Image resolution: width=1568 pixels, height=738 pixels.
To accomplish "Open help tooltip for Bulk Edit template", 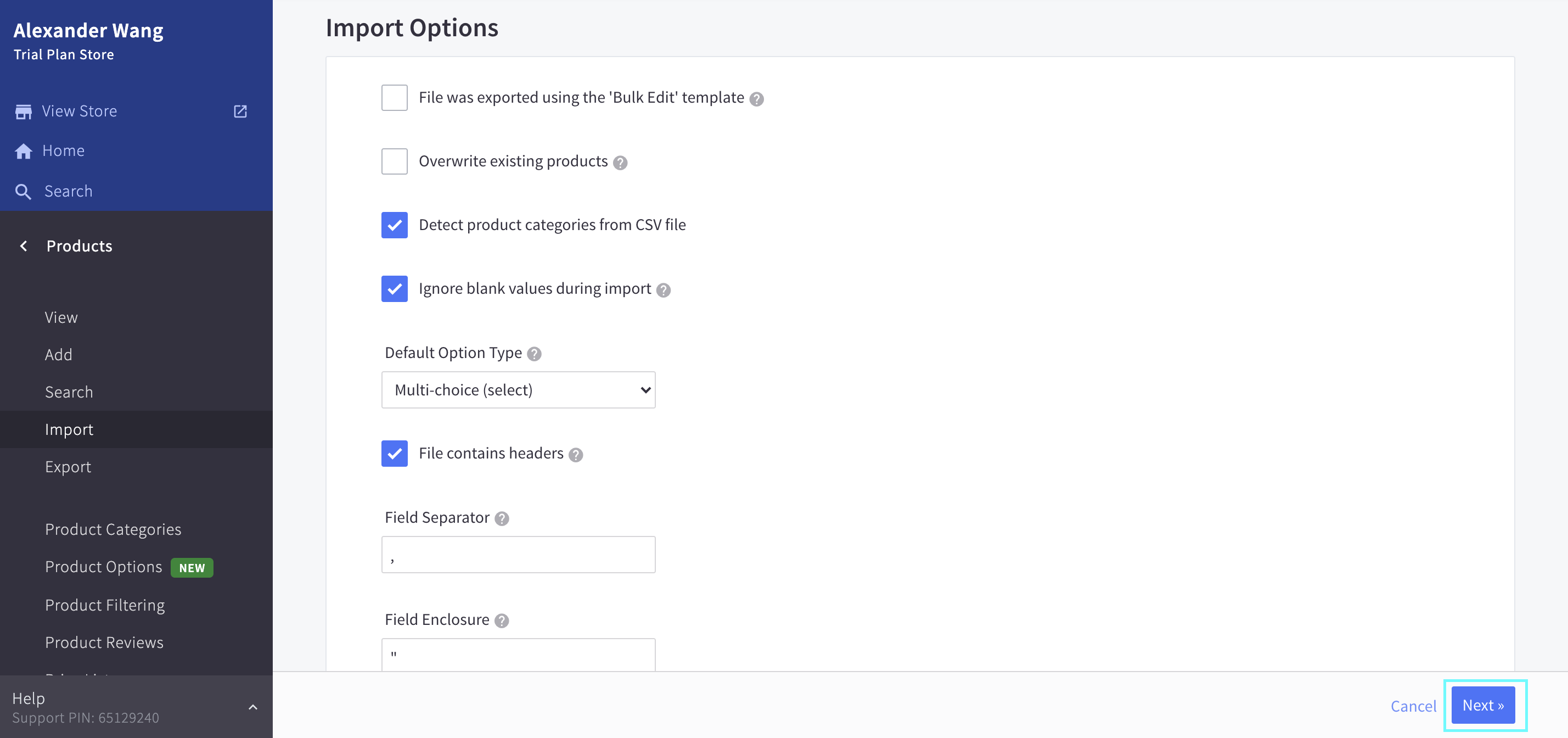I will [756, 99].
